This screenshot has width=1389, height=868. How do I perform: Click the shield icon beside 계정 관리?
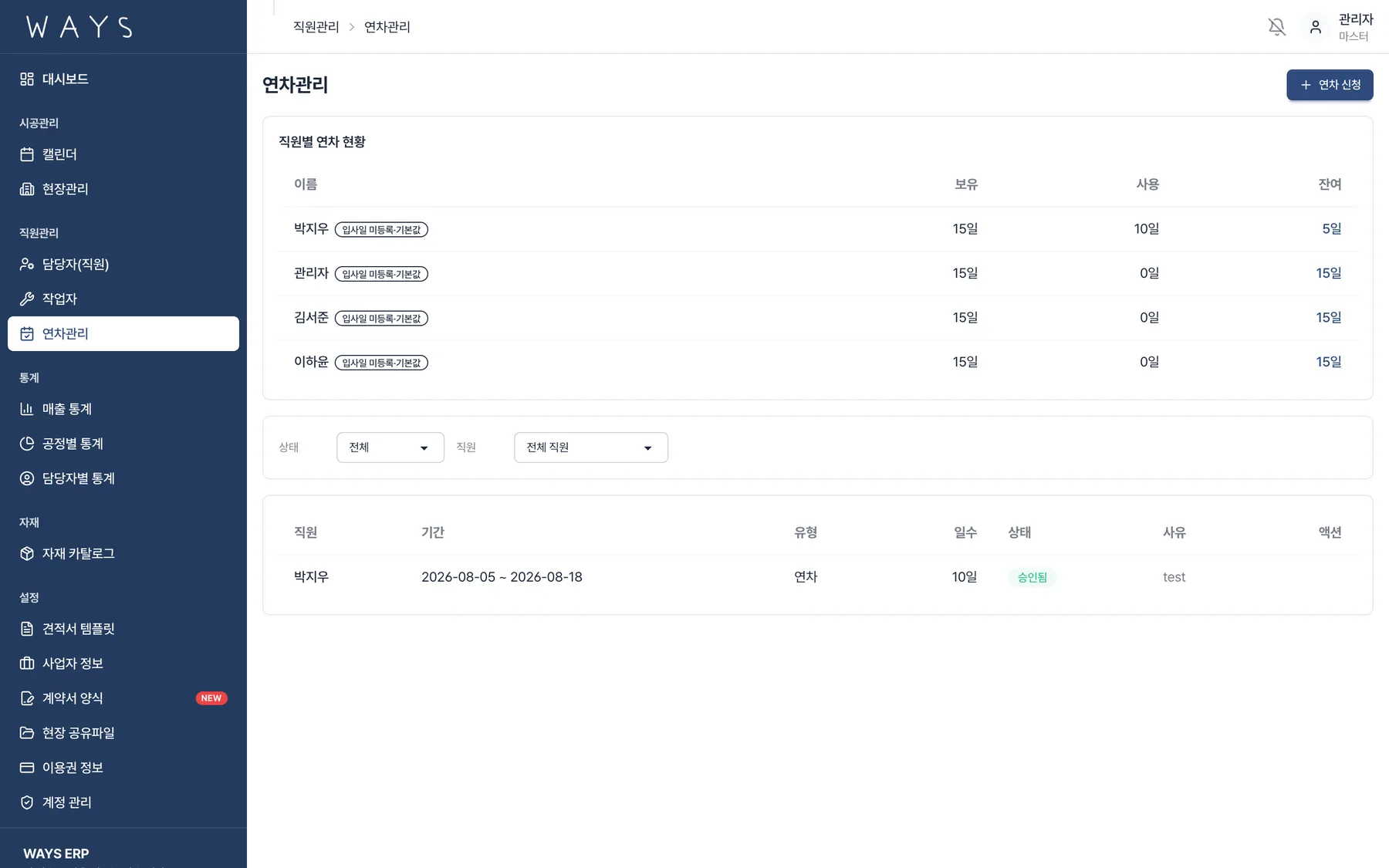(x=27, y=802)
